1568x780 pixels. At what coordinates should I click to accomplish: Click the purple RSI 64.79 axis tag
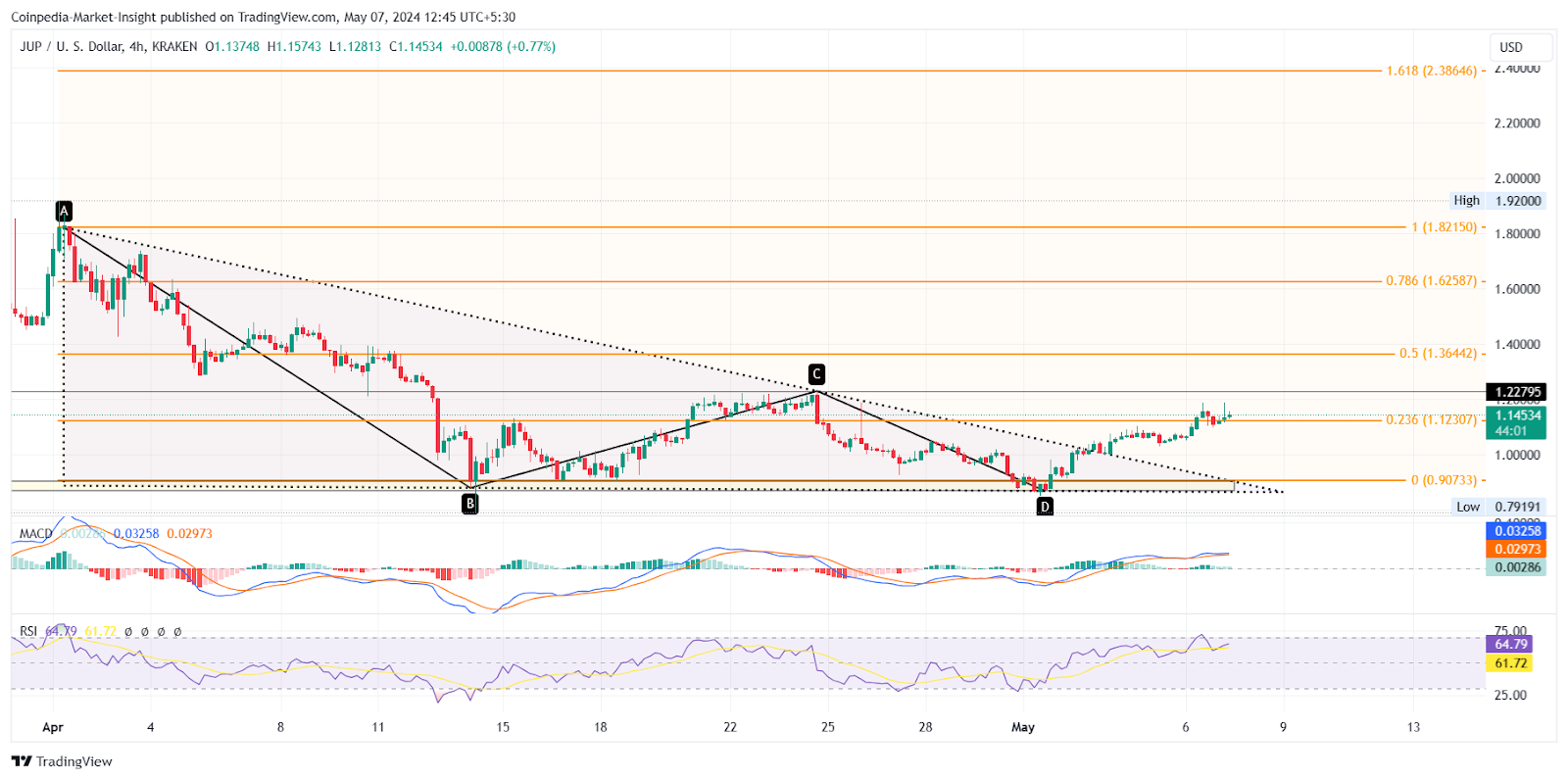click(x=1510, y=644)
